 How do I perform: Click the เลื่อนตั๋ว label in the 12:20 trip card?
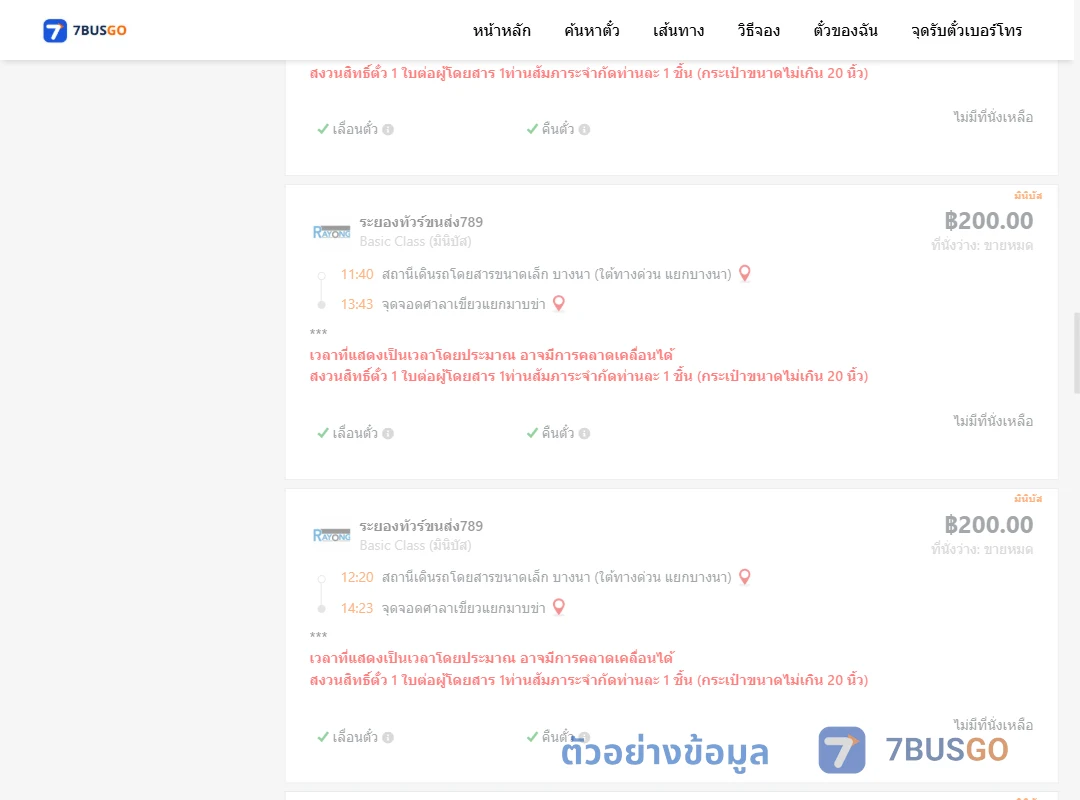tap(355, 737)
